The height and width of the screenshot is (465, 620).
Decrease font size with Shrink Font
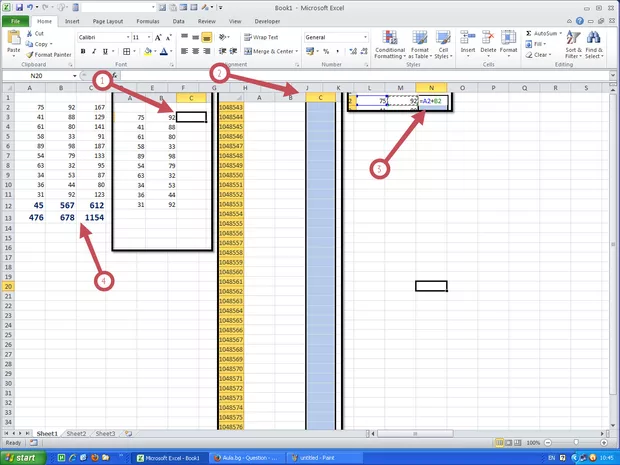[168, 38]
